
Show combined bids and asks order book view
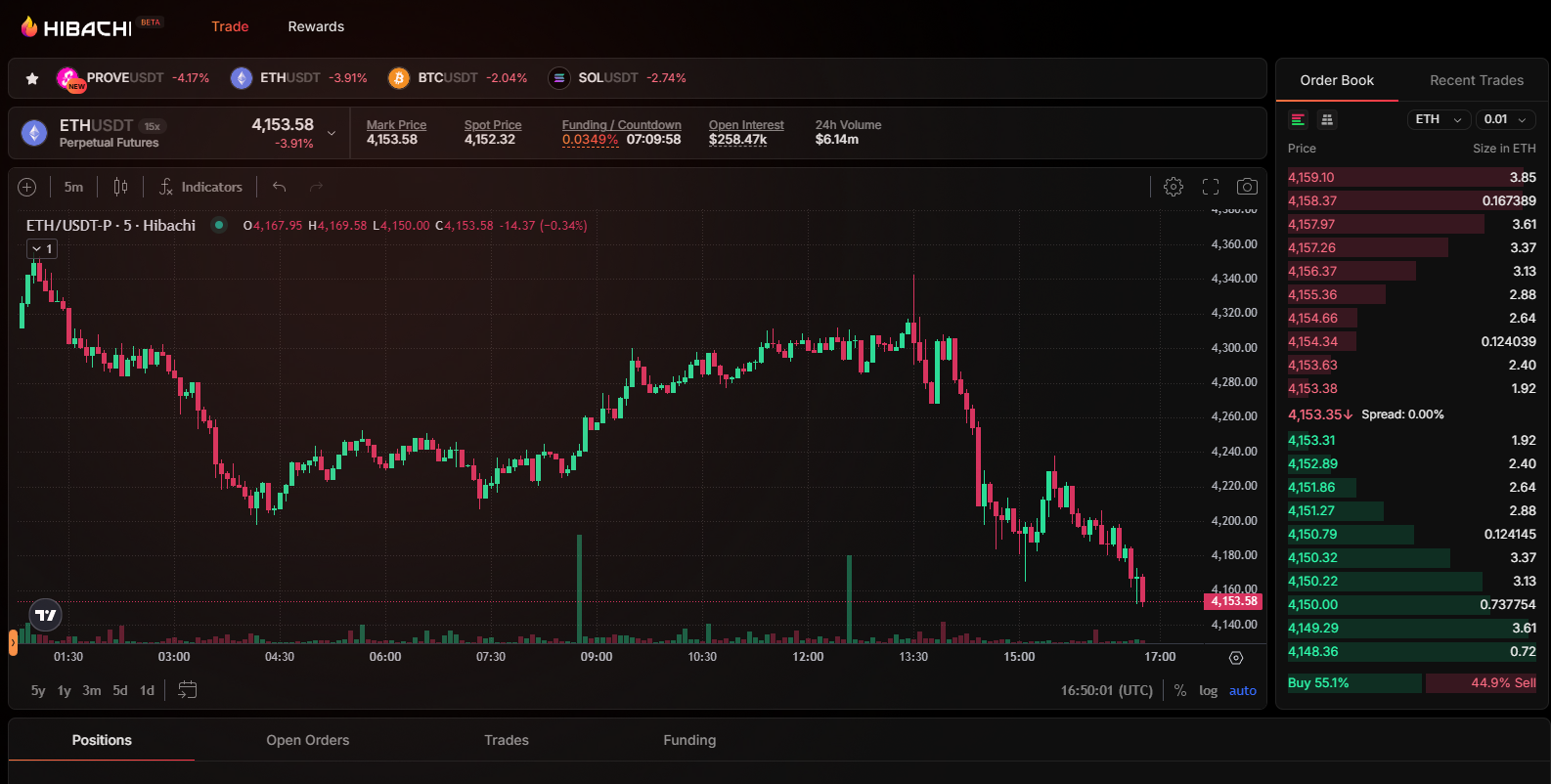click(x=1298, y=119)
